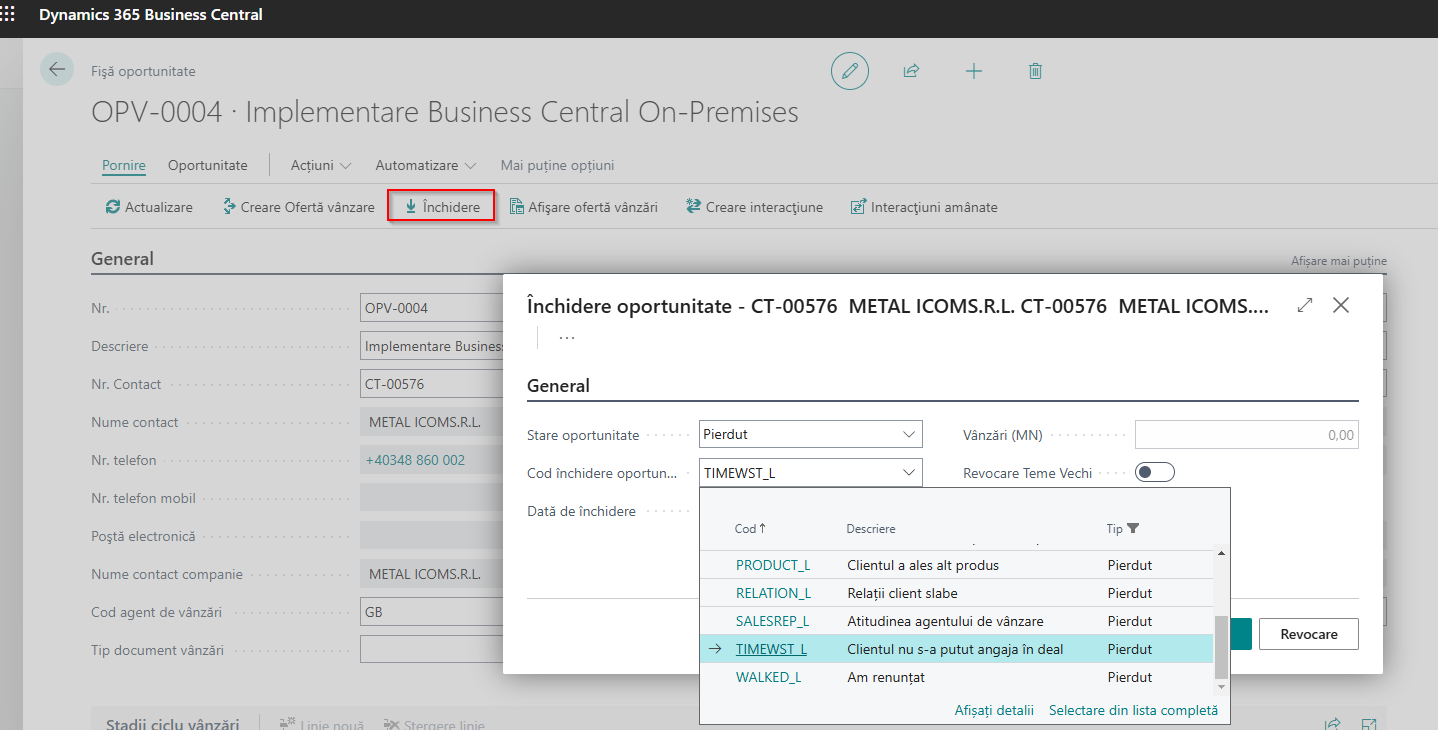Viewport: 1438px width, 730px height.
Task: Select the WALKED_L code
Action: 768,677
